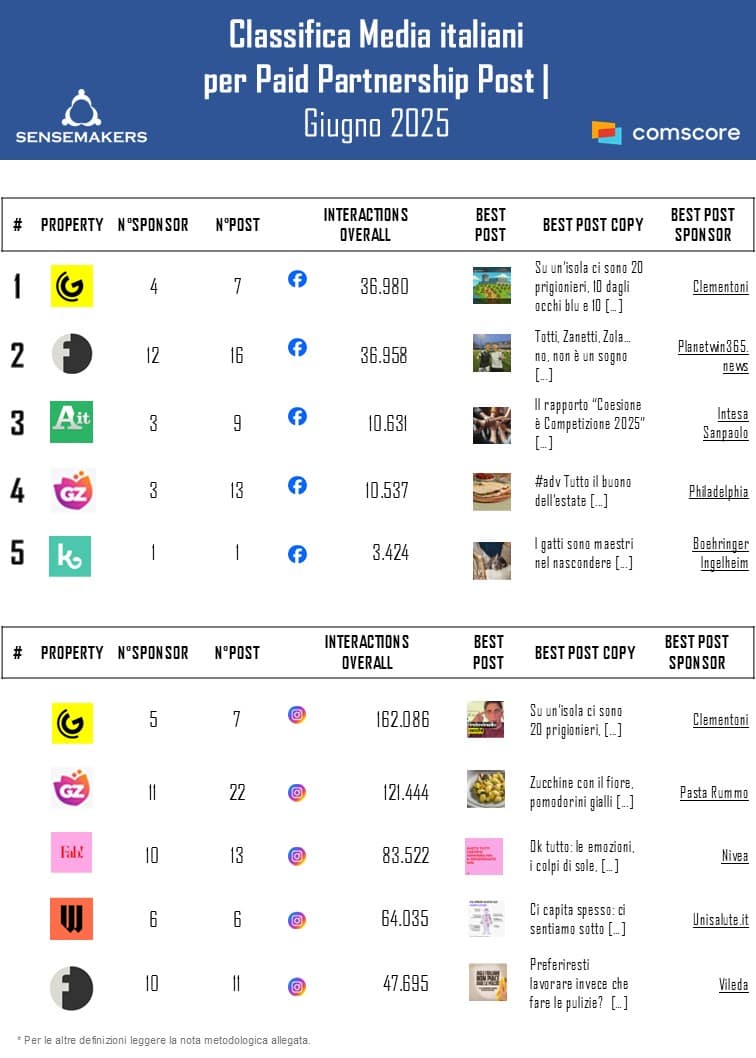The width and height of the screenshot is (756, 1058).
Task: Open the best post thumbnail beside Philadelphia
Action: click(x=491, y=491)
